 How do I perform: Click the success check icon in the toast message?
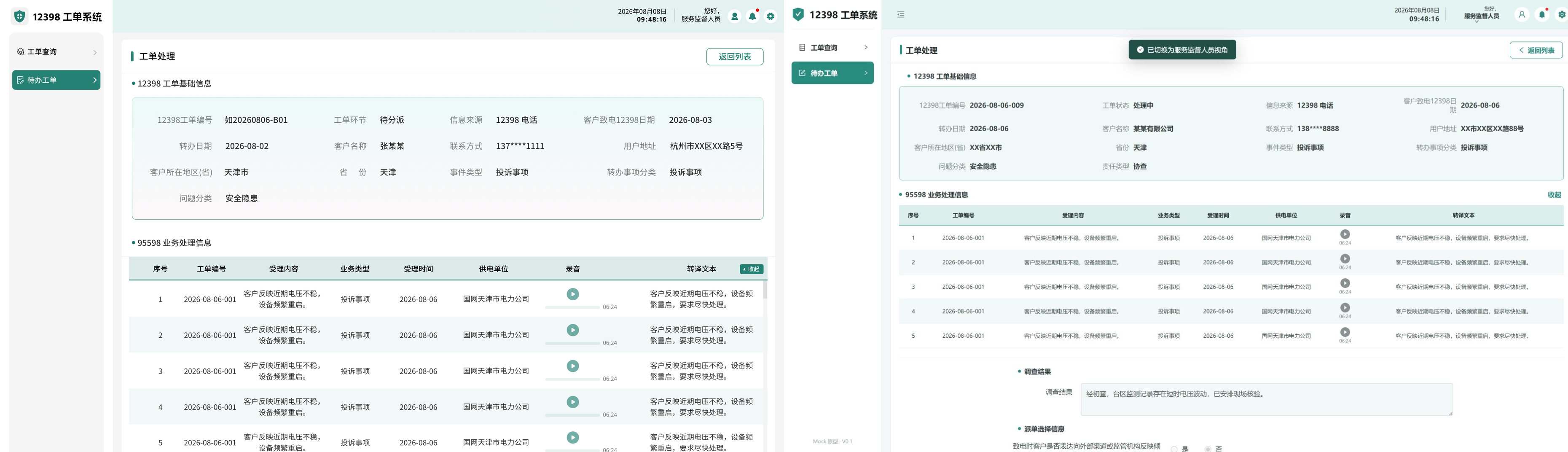[1140, 50]
